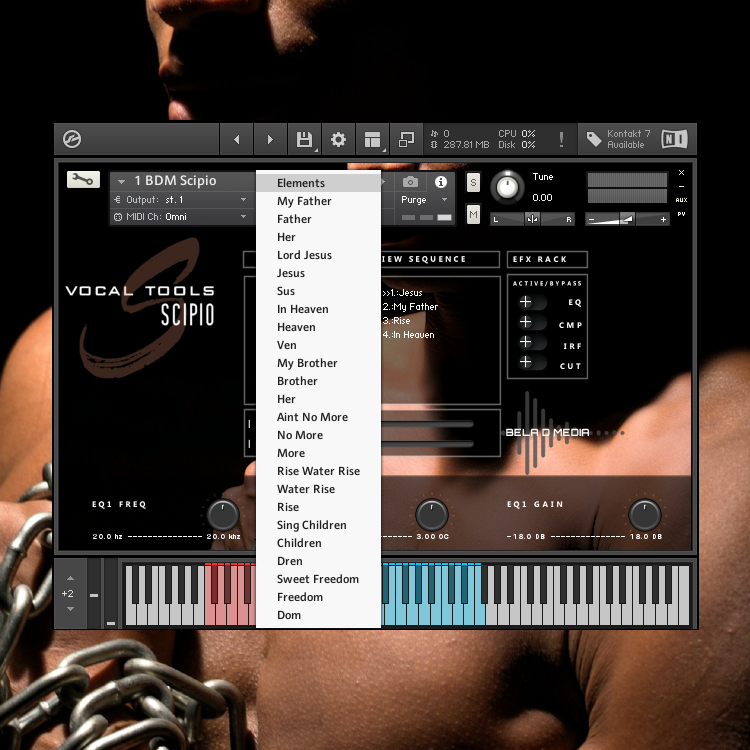This screenshot has height=750, width=750.
Task: Click the View Sequence button
Action: click(440, 259)
